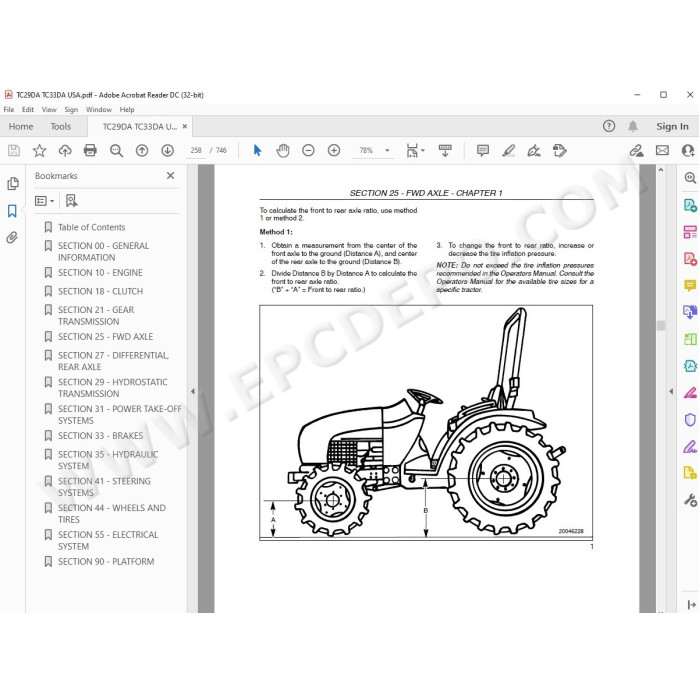Open the Find text magnifier tool

(x=117, y=150)
